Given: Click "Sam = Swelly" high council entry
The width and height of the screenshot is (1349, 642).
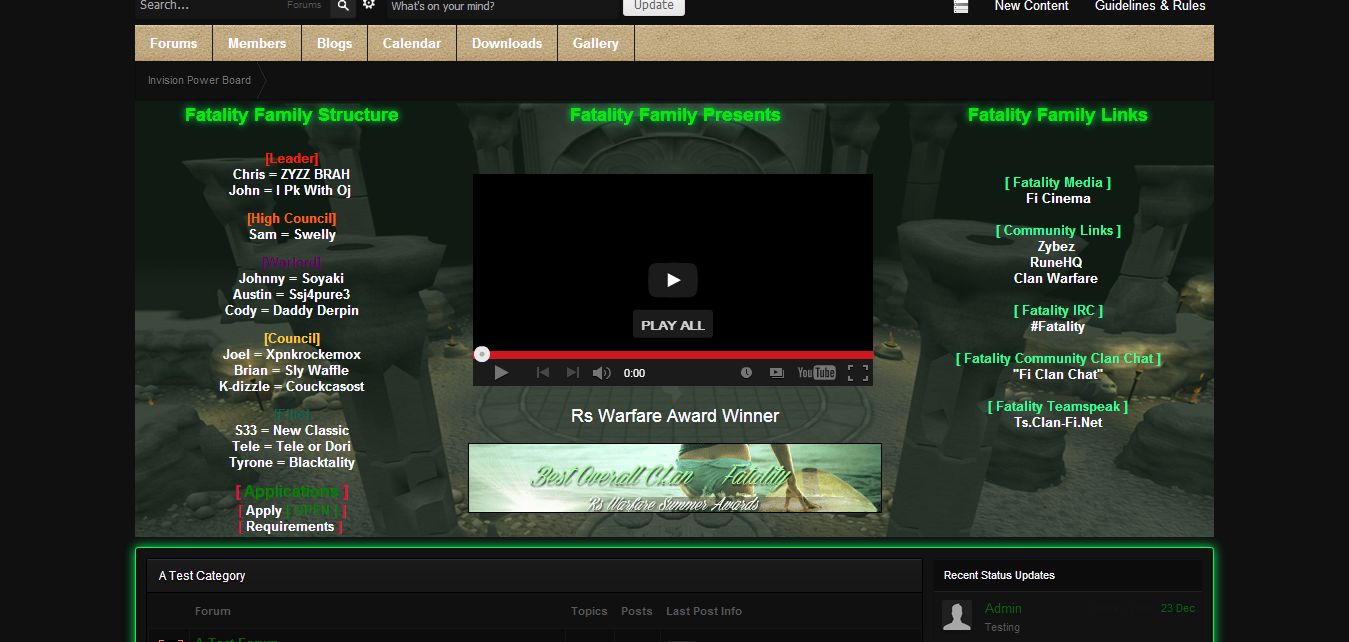Looking at the screenshot, I should pyautogui.click(x=292, y=234).
